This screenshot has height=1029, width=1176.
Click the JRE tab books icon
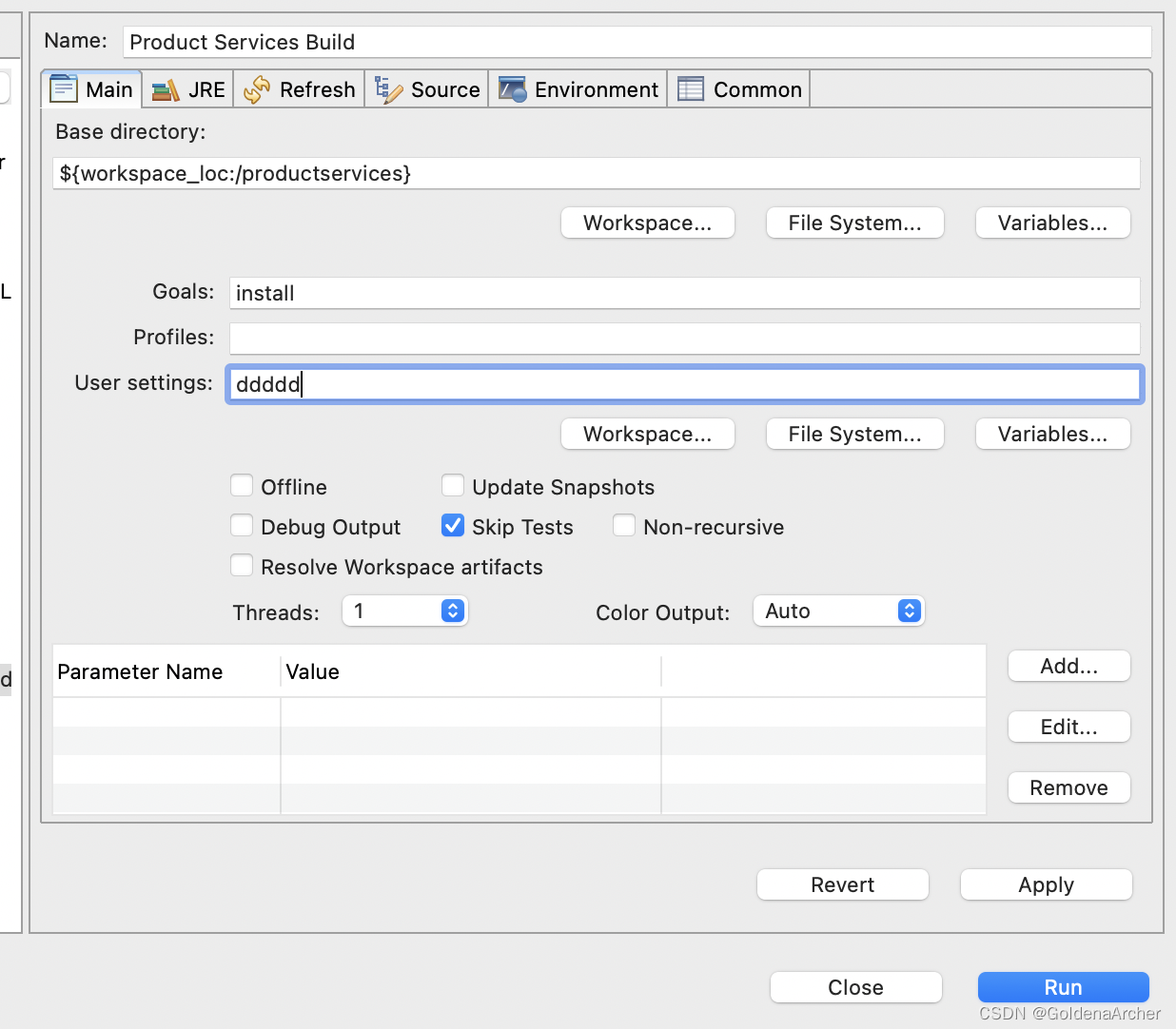[x=166, y=90]
